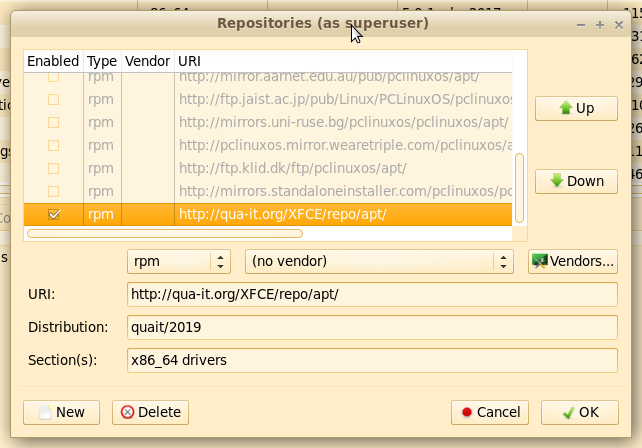The width and height of the screenshot is (642, 448).
Task: Open the Vendors editor
Action: click(x=572, y=262)
